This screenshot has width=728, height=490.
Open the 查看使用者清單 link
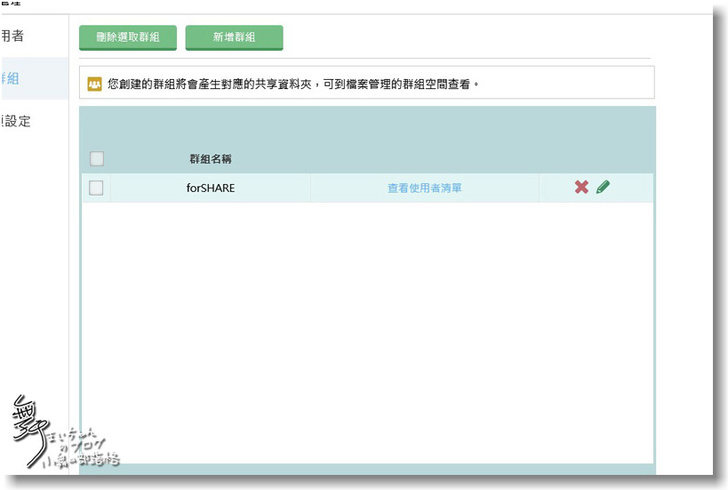(424, 188)
